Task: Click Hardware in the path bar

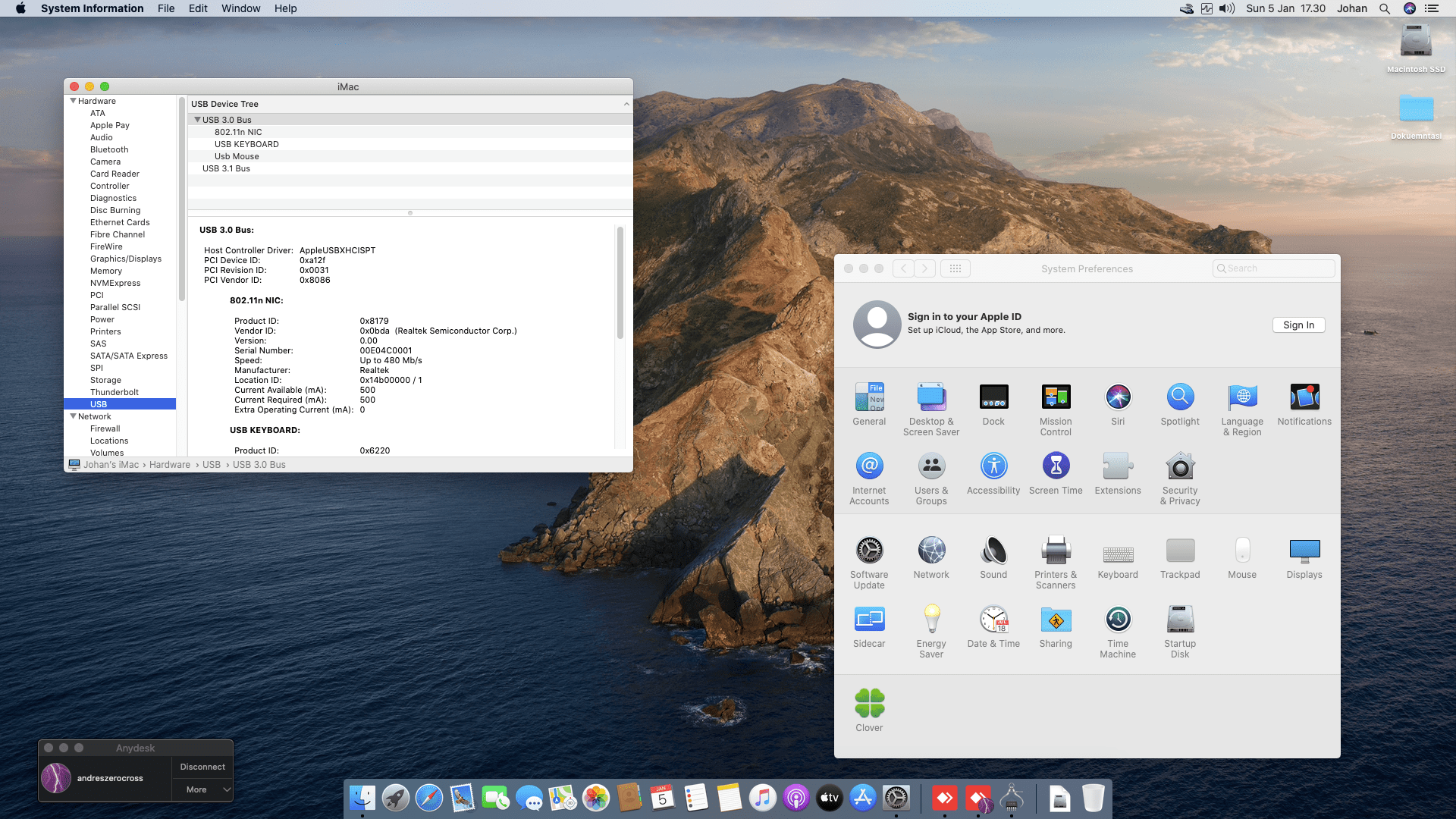Action: point(170,465)
